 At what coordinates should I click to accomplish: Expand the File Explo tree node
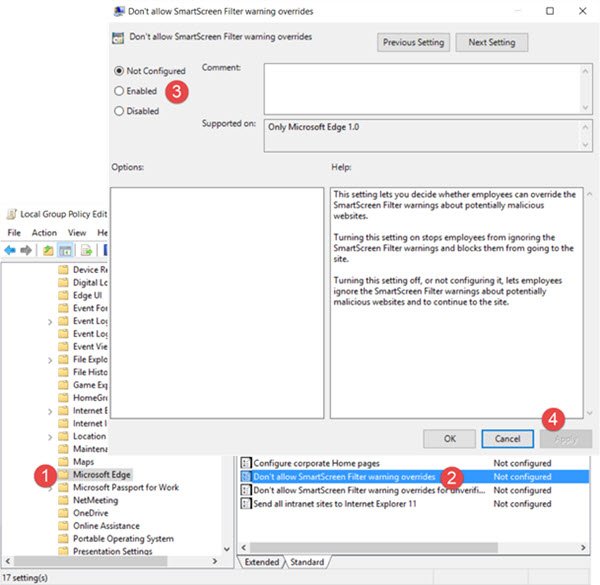pos(50,360)
